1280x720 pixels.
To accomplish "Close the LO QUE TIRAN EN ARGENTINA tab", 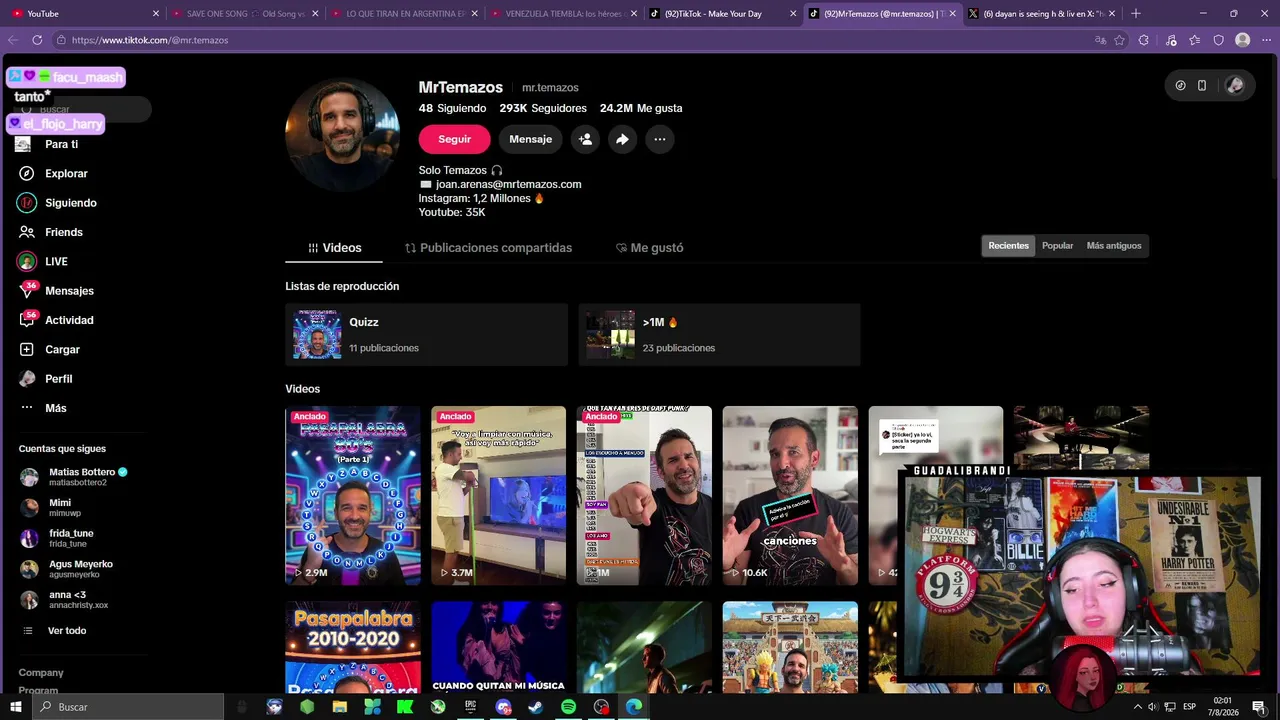I will (x=474, y=13).
